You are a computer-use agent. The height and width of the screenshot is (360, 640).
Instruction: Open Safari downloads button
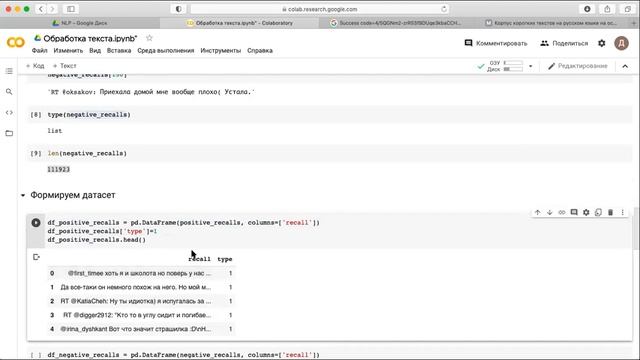point(587,9)
